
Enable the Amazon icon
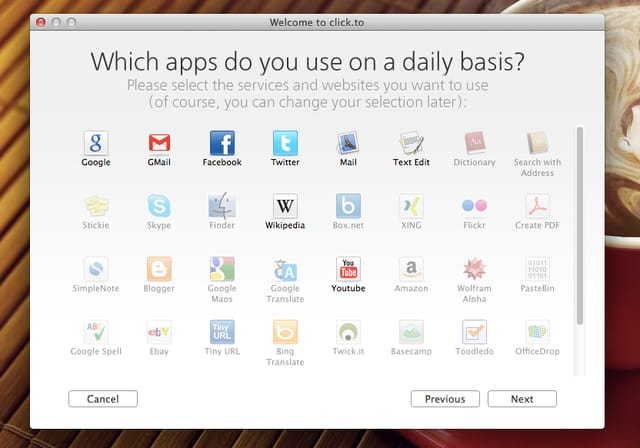tap(411, 269)
